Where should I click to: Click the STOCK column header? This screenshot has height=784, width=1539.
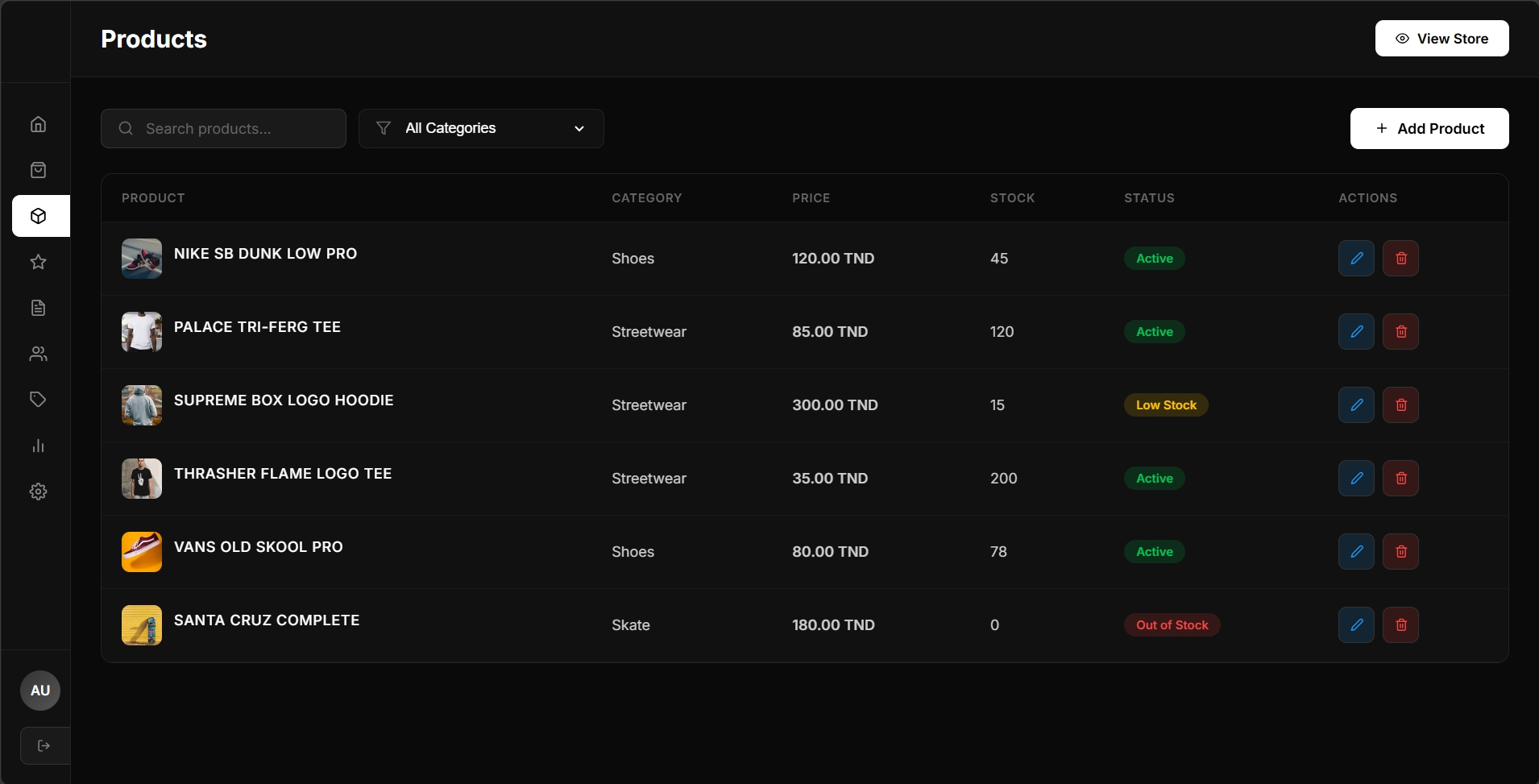(1013, 198)
